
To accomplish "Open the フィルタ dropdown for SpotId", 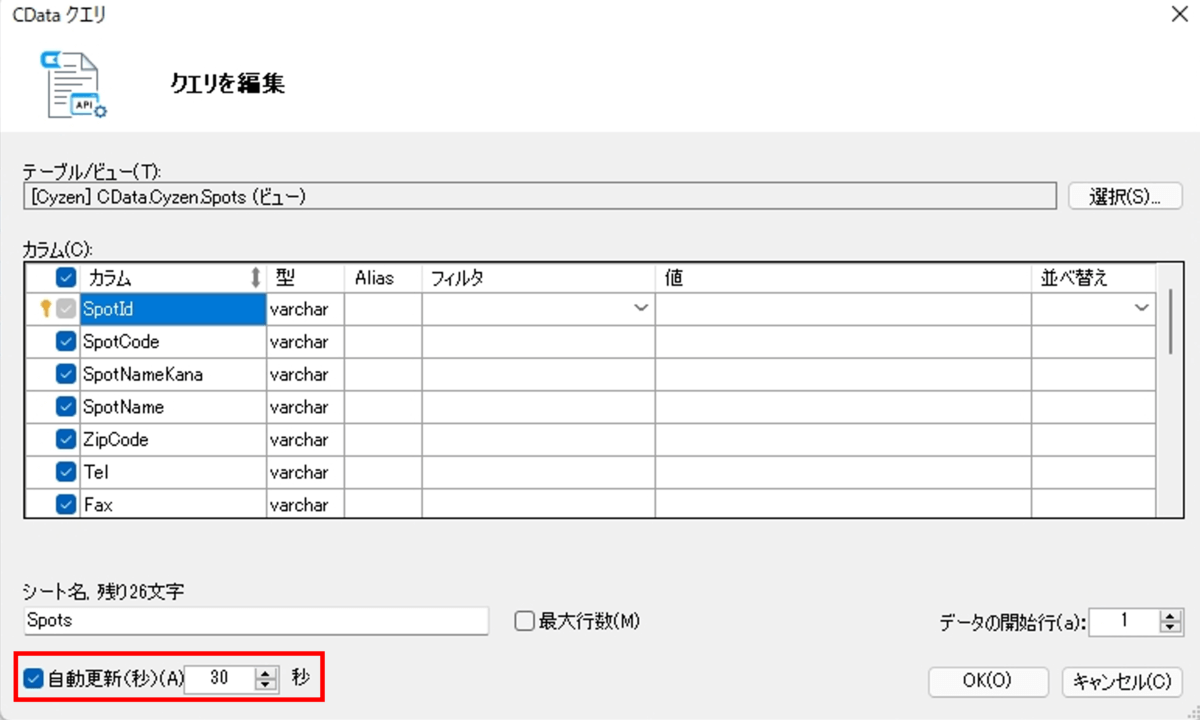I will tap(641, 309).
